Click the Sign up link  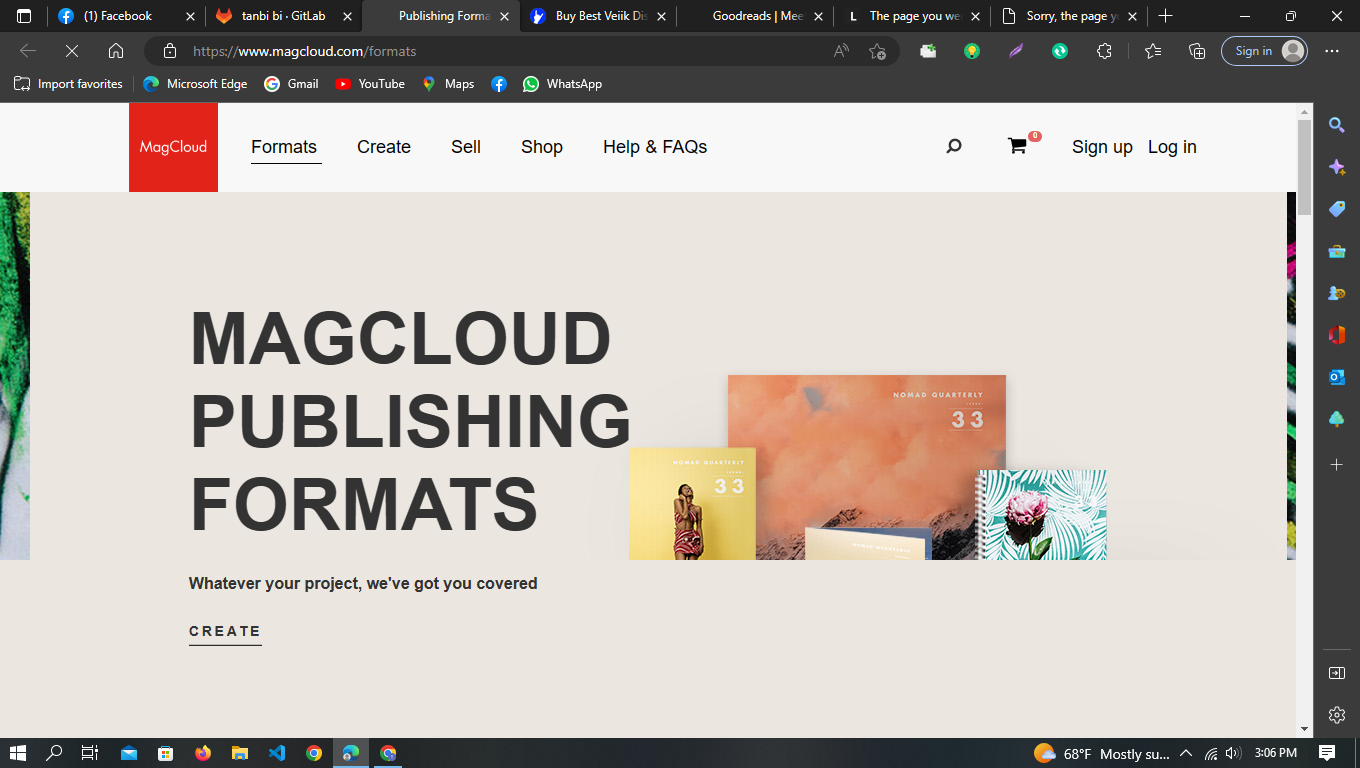click(1102, 147)
